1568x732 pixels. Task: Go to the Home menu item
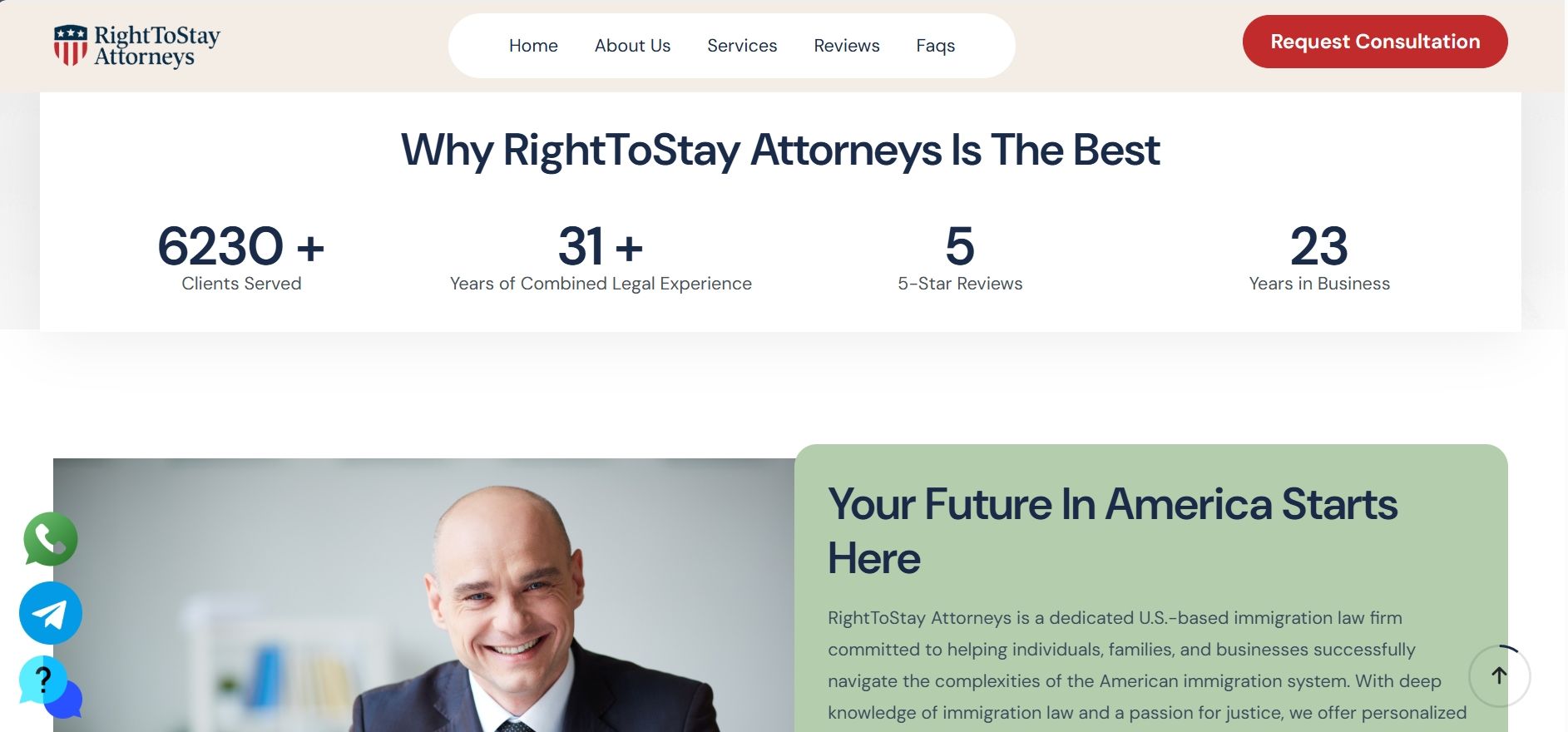coord(533,46)
